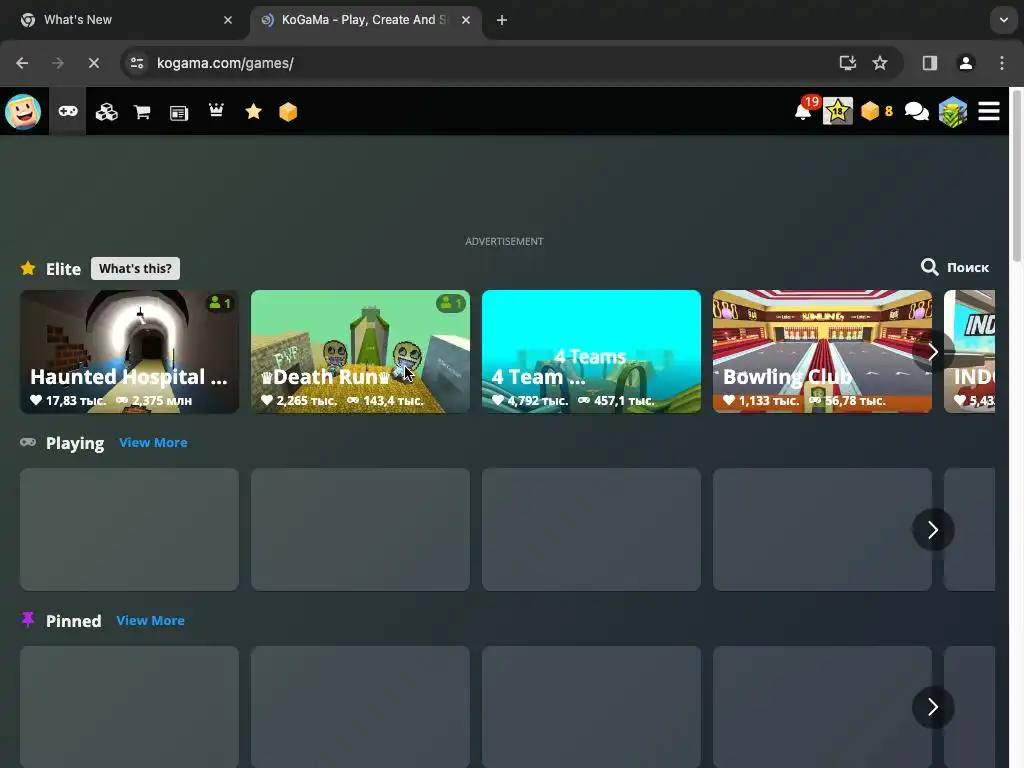The height and width of the screenshot is (768, 1024).
Task: Open the 4 Team game card
Action: click(591, 351)
